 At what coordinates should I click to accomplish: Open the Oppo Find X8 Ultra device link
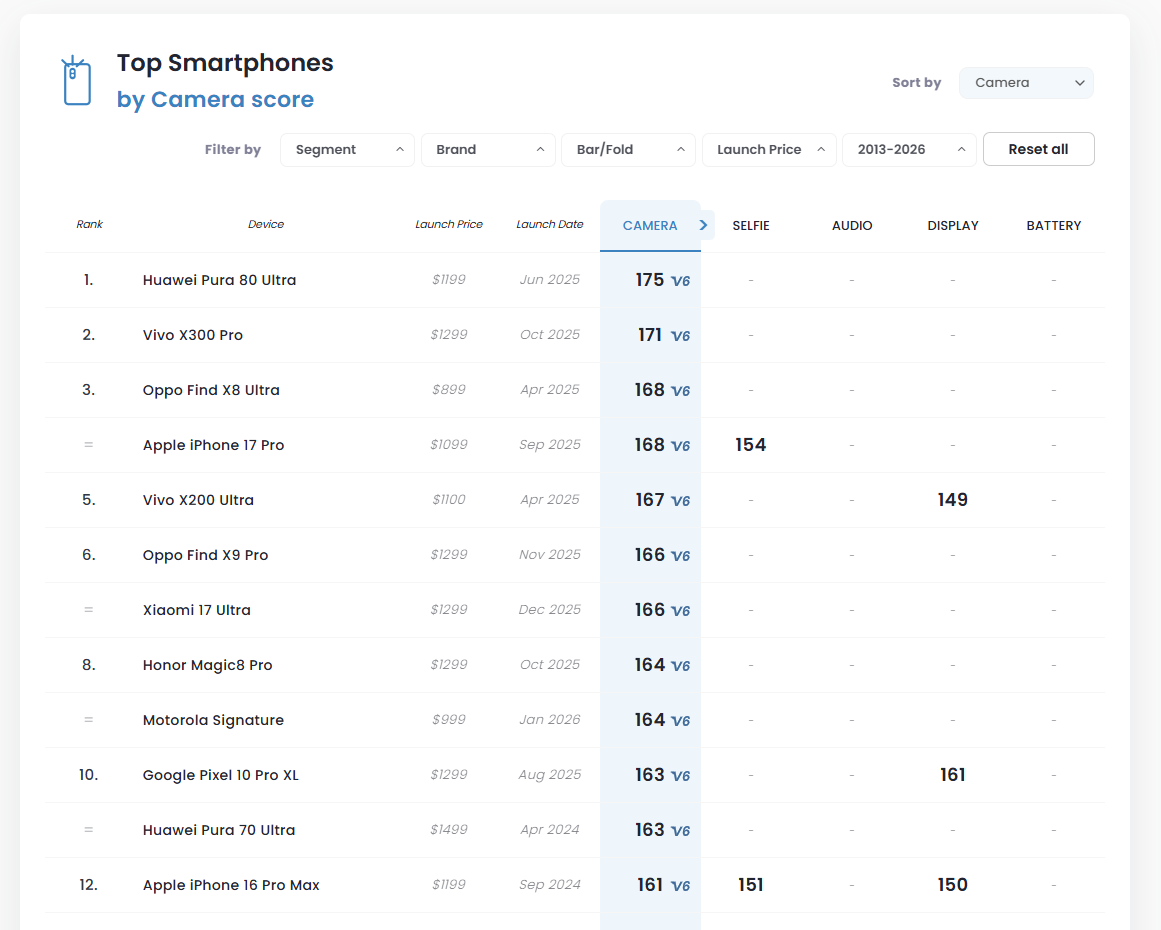(211, 390)
